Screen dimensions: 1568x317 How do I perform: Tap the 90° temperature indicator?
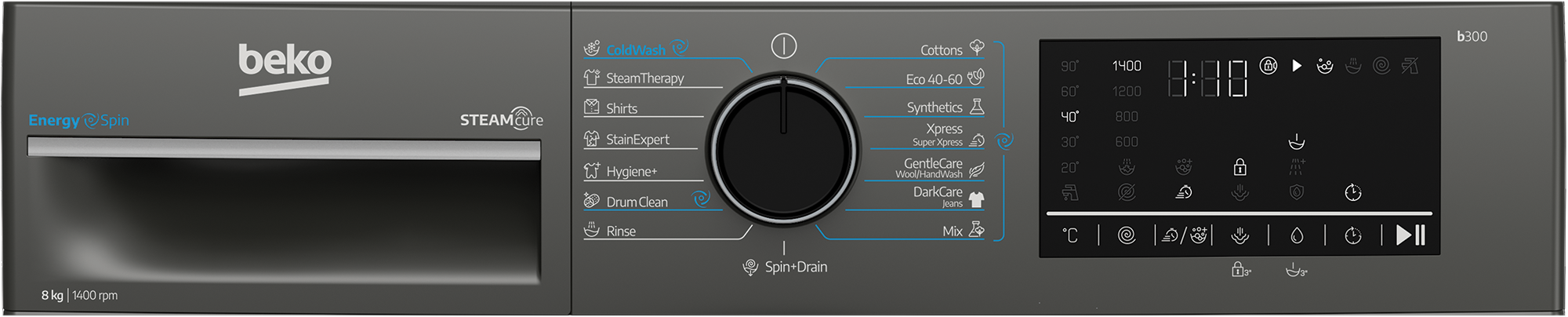pyautogui.click(x=1070, y=66)
